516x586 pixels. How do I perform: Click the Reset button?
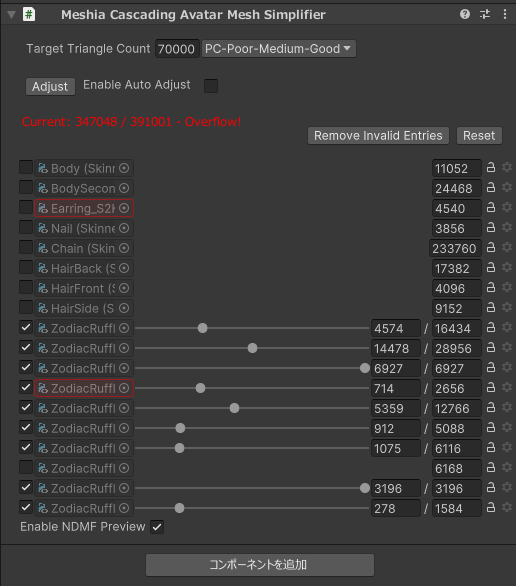coord(479,135)
